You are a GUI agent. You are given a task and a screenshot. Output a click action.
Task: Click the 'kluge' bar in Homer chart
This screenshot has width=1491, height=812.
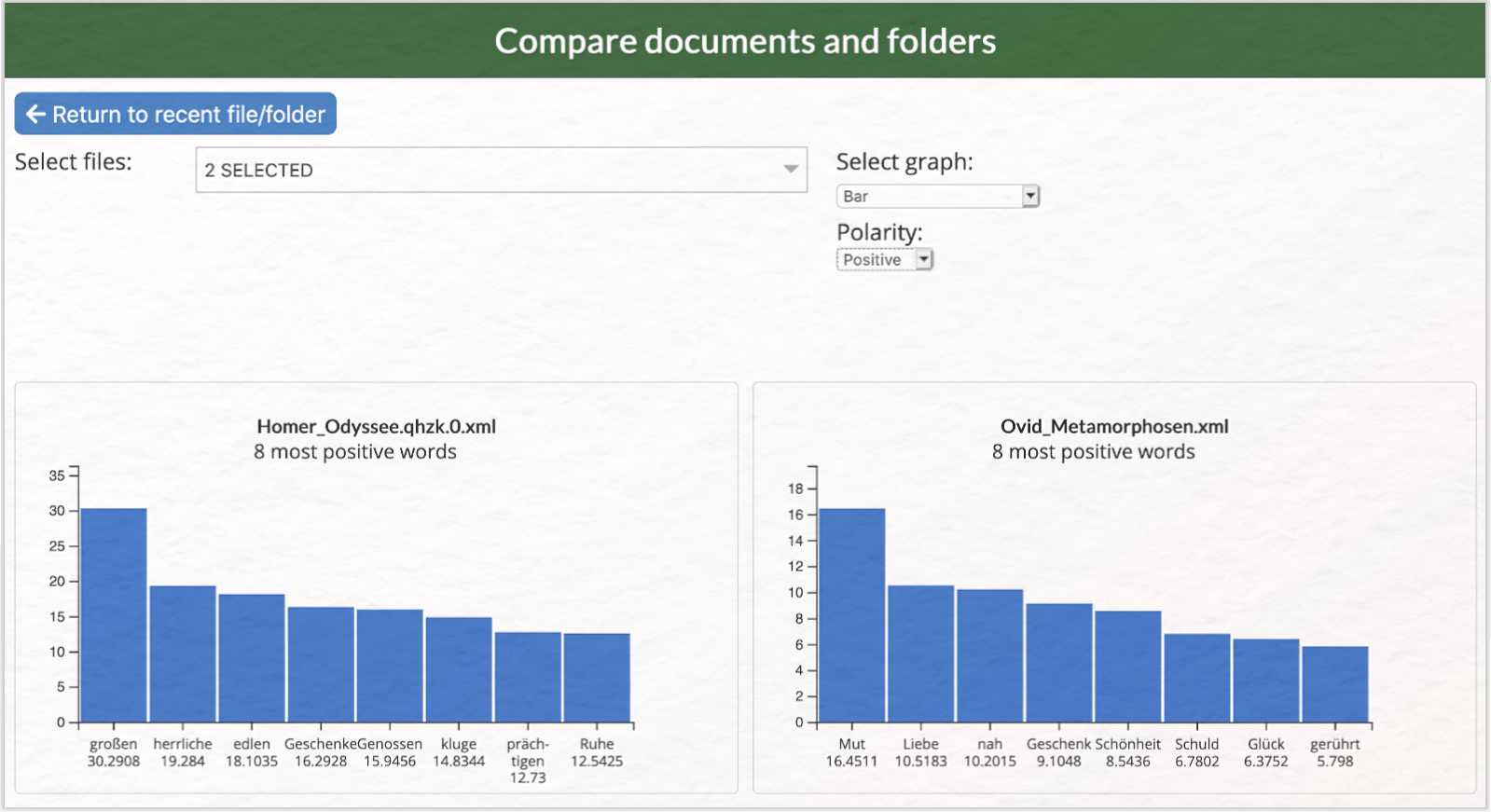tap(459, 669)
